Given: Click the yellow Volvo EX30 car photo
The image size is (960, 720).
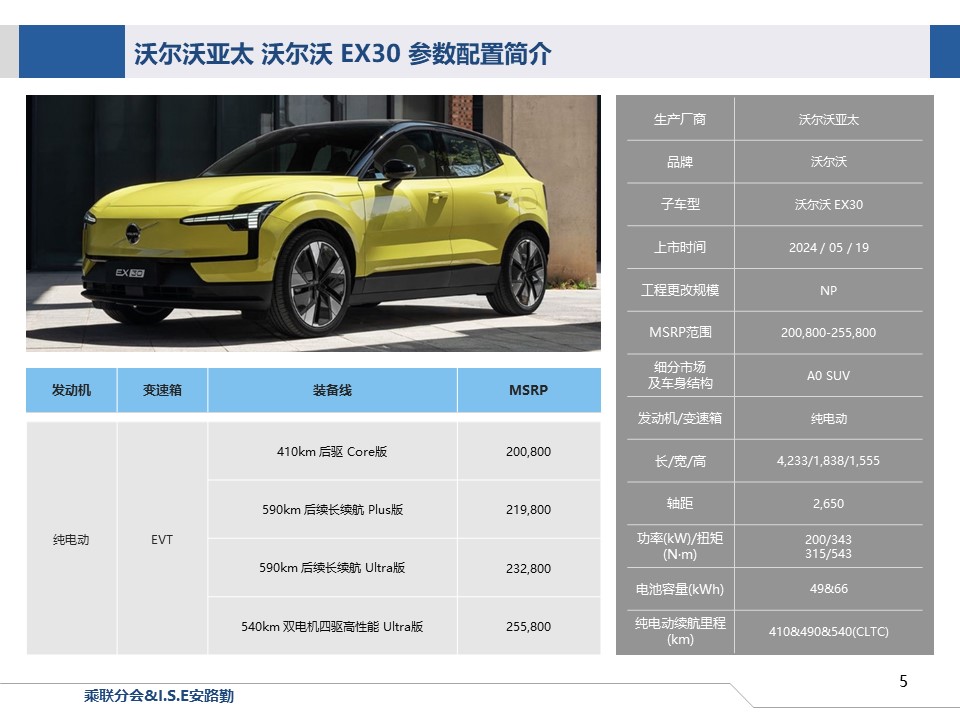Looking at the screenshot, I should (313, 223).
